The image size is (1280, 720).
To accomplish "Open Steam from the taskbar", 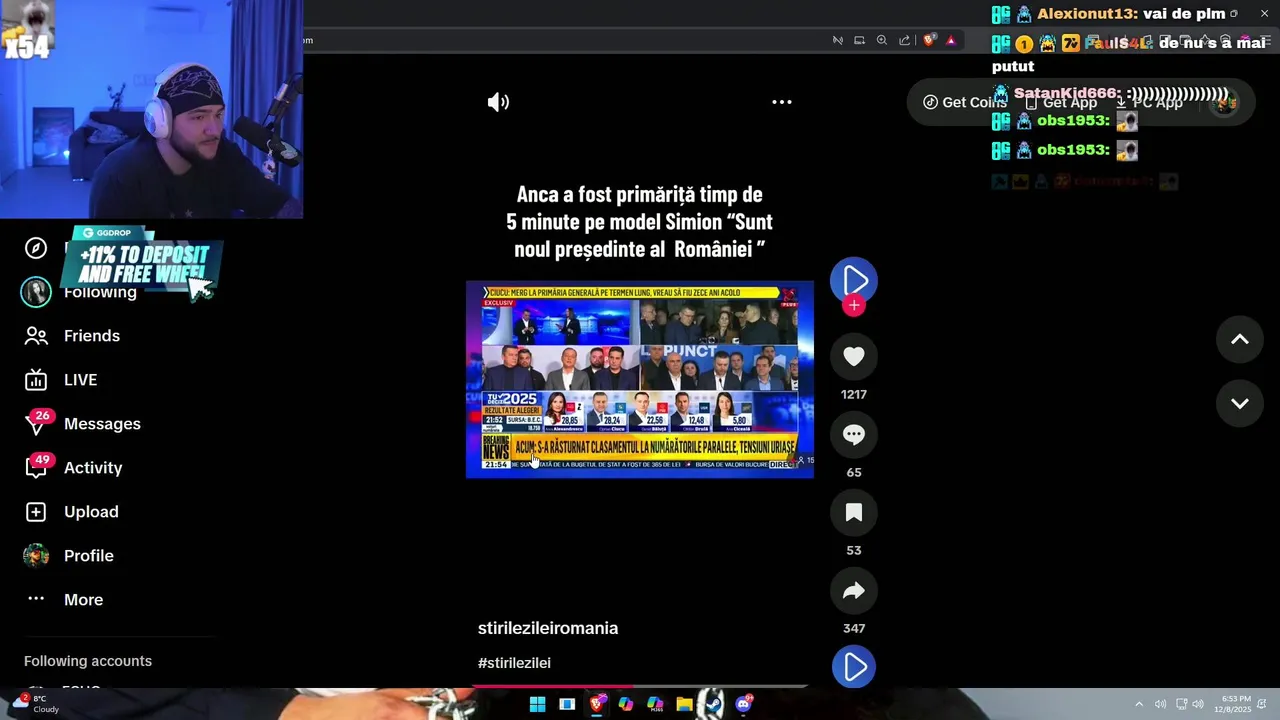I will 713,704.
